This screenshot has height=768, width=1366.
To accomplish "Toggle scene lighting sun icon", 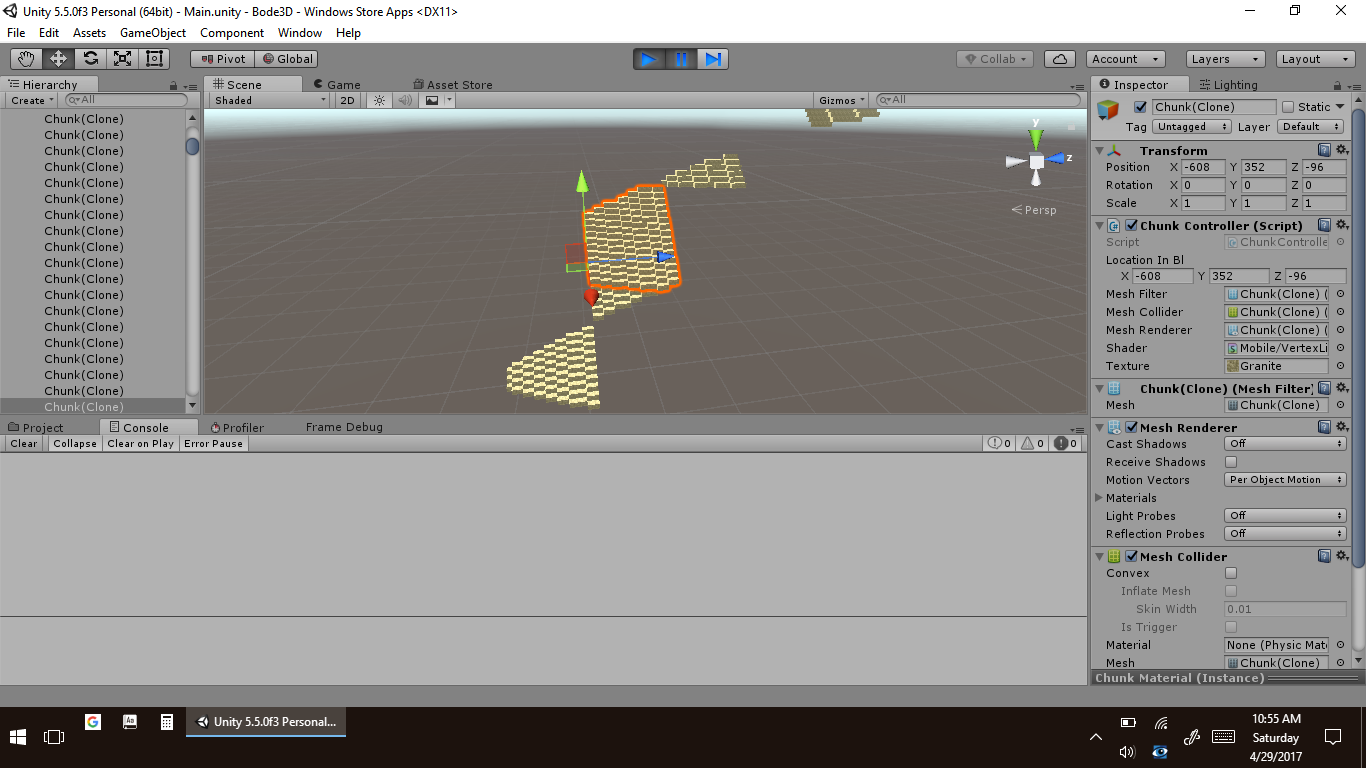I will pyautogui.click(x=379, y=100).
